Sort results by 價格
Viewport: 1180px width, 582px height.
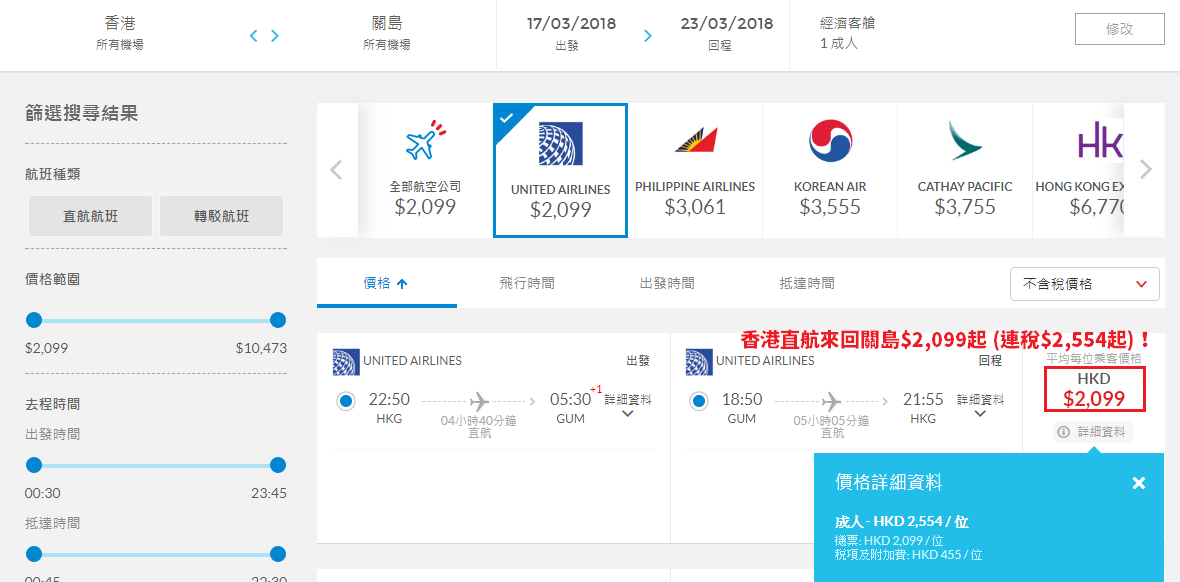pos(386,284)
